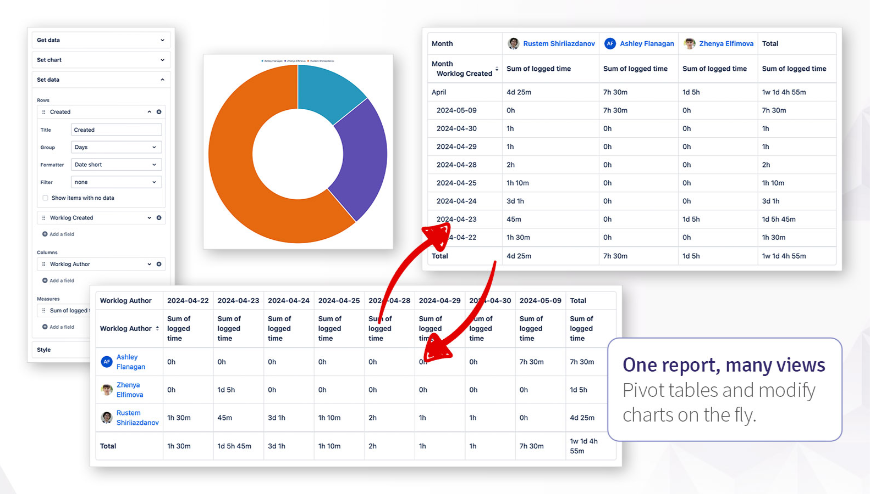Collapse the Set data section
The image size is (870, 494).
pyautogui.click(x=100, y=79)
